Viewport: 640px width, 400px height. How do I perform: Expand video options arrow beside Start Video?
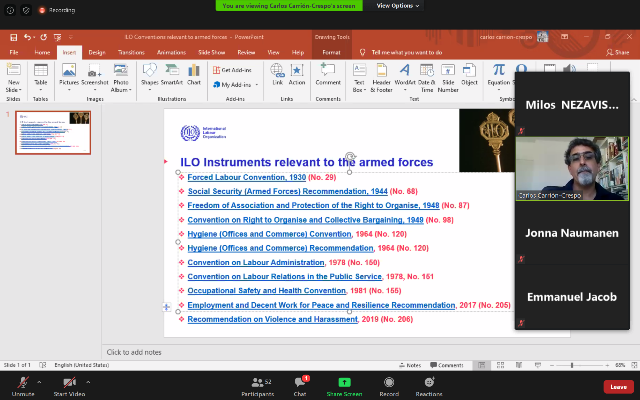(88, 382)
